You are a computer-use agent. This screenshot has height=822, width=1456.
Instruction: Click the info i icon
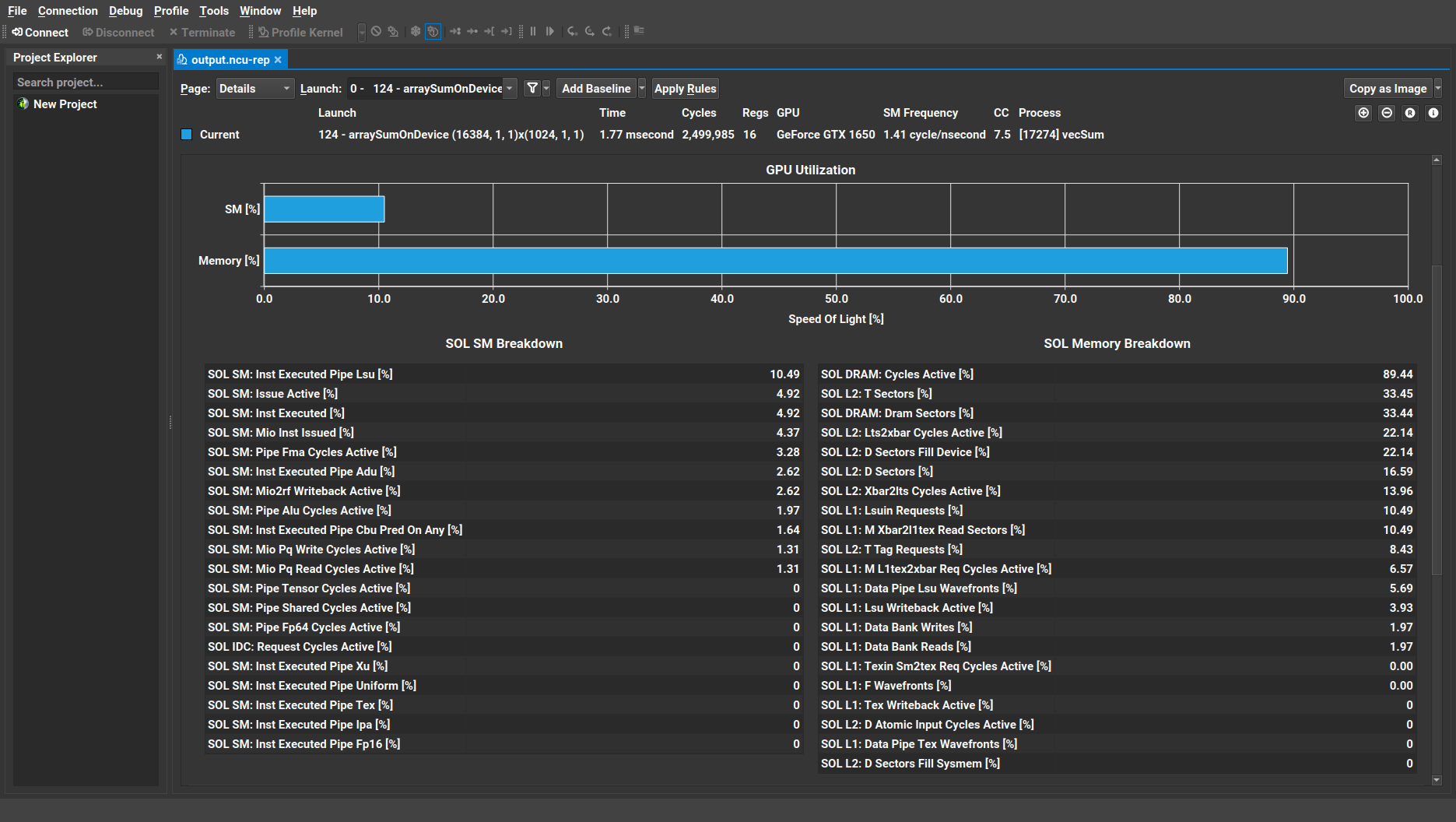point(1433,113)
